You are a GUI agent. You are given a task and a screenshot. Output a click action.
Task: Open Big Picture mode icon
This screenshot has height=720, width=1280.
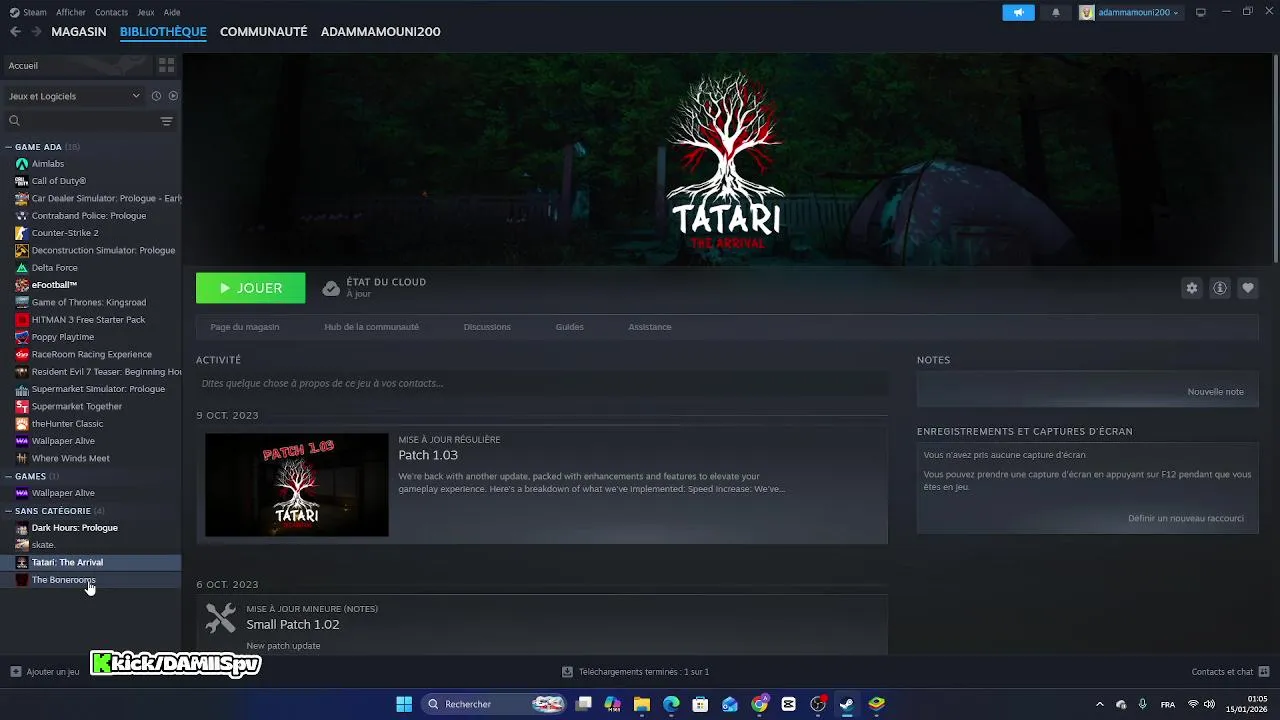[x=1201, y=12]
